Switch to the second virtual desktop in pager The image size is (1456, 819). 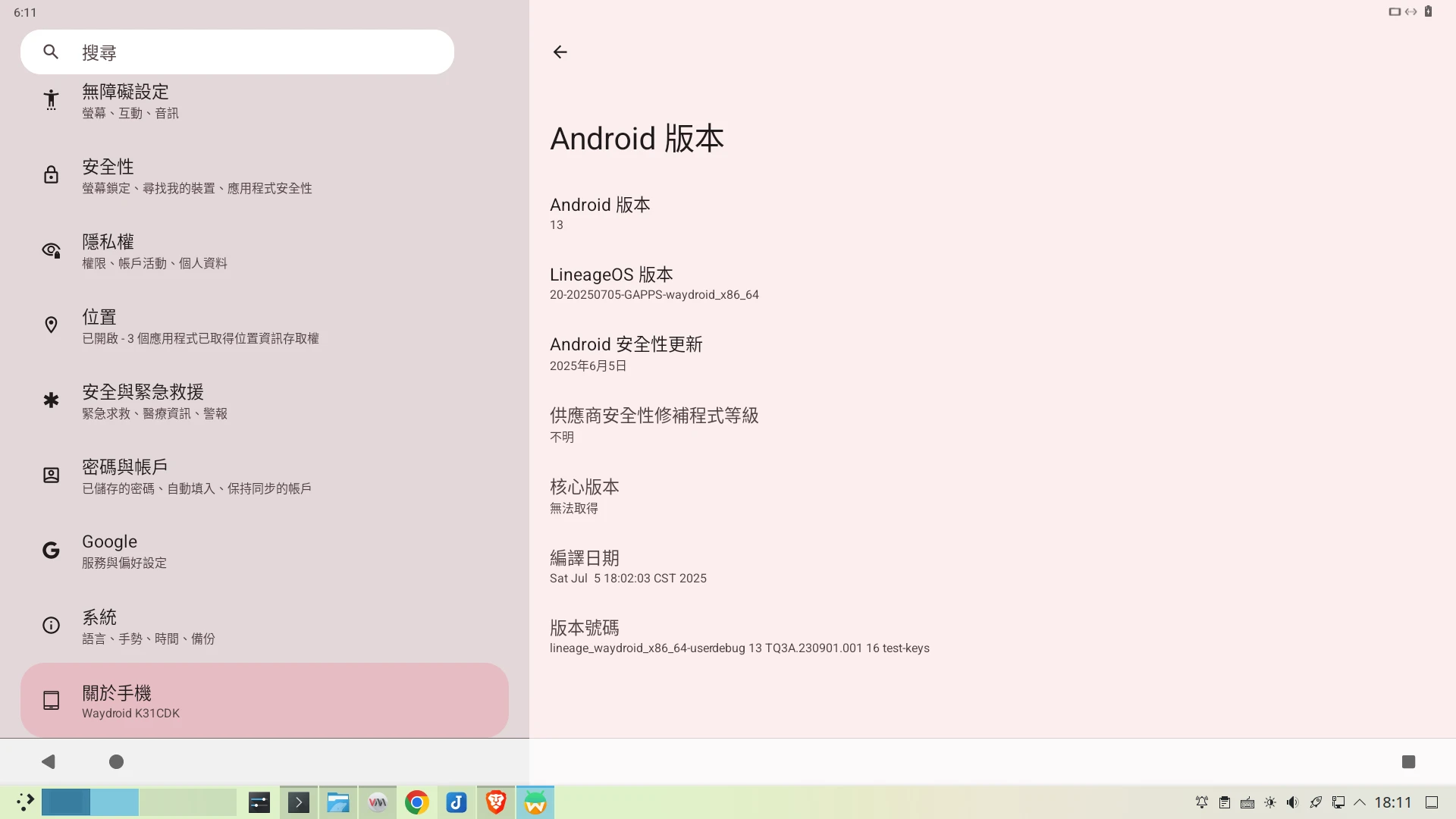(x=115, y=802)
